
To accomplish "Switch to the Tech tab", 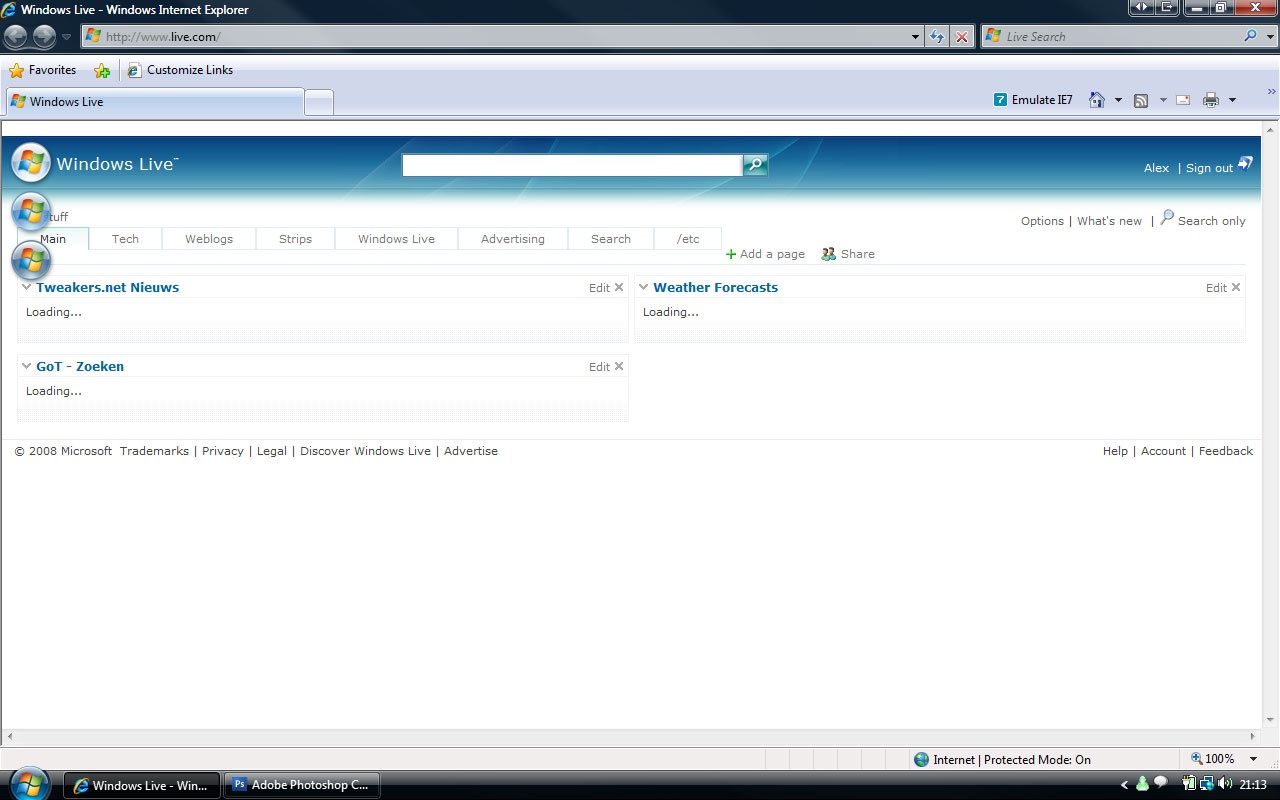I will tap(125, 239).
